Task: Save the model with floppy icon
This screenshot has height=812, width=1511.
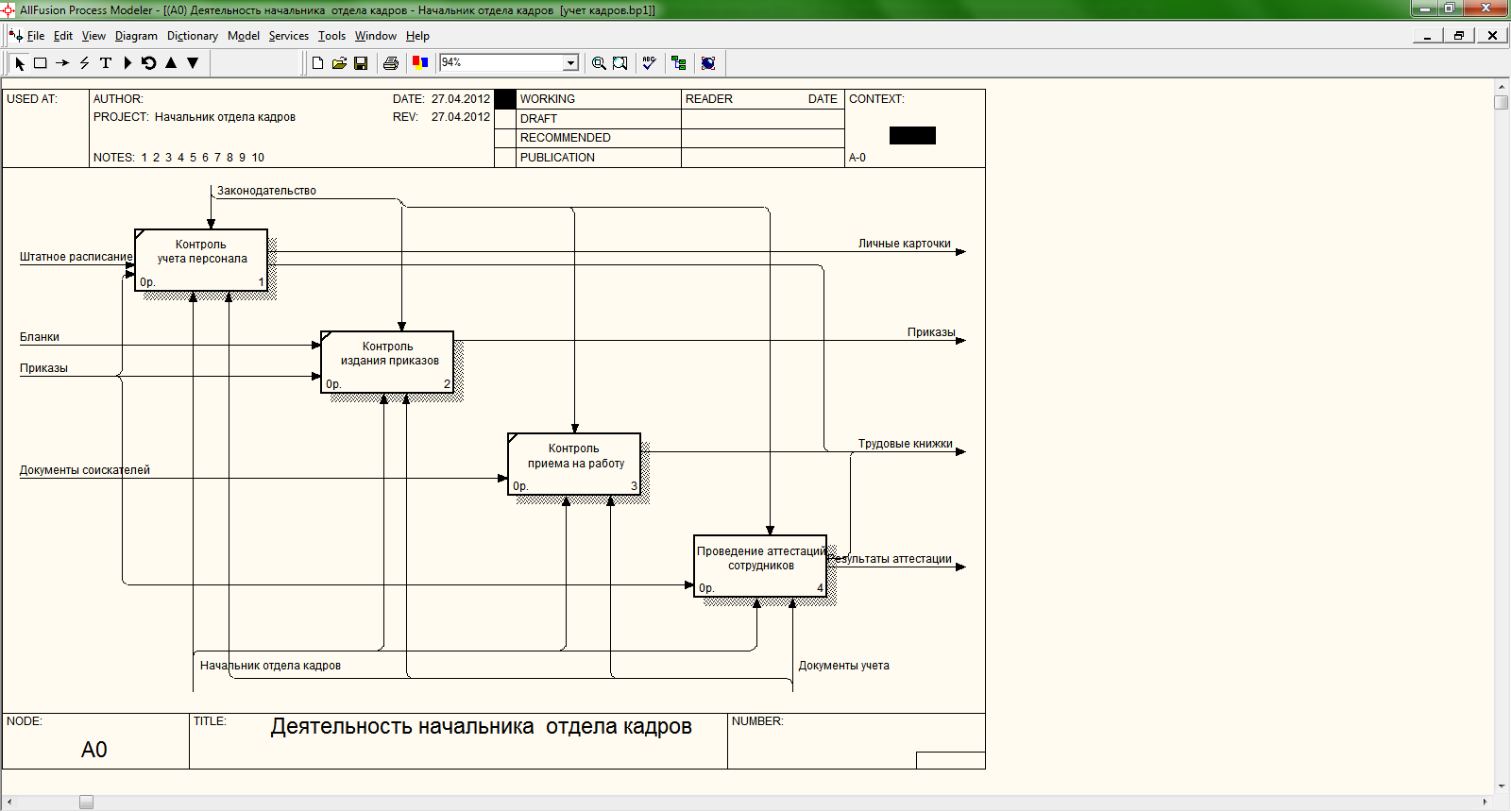Action: click(361, 63)
